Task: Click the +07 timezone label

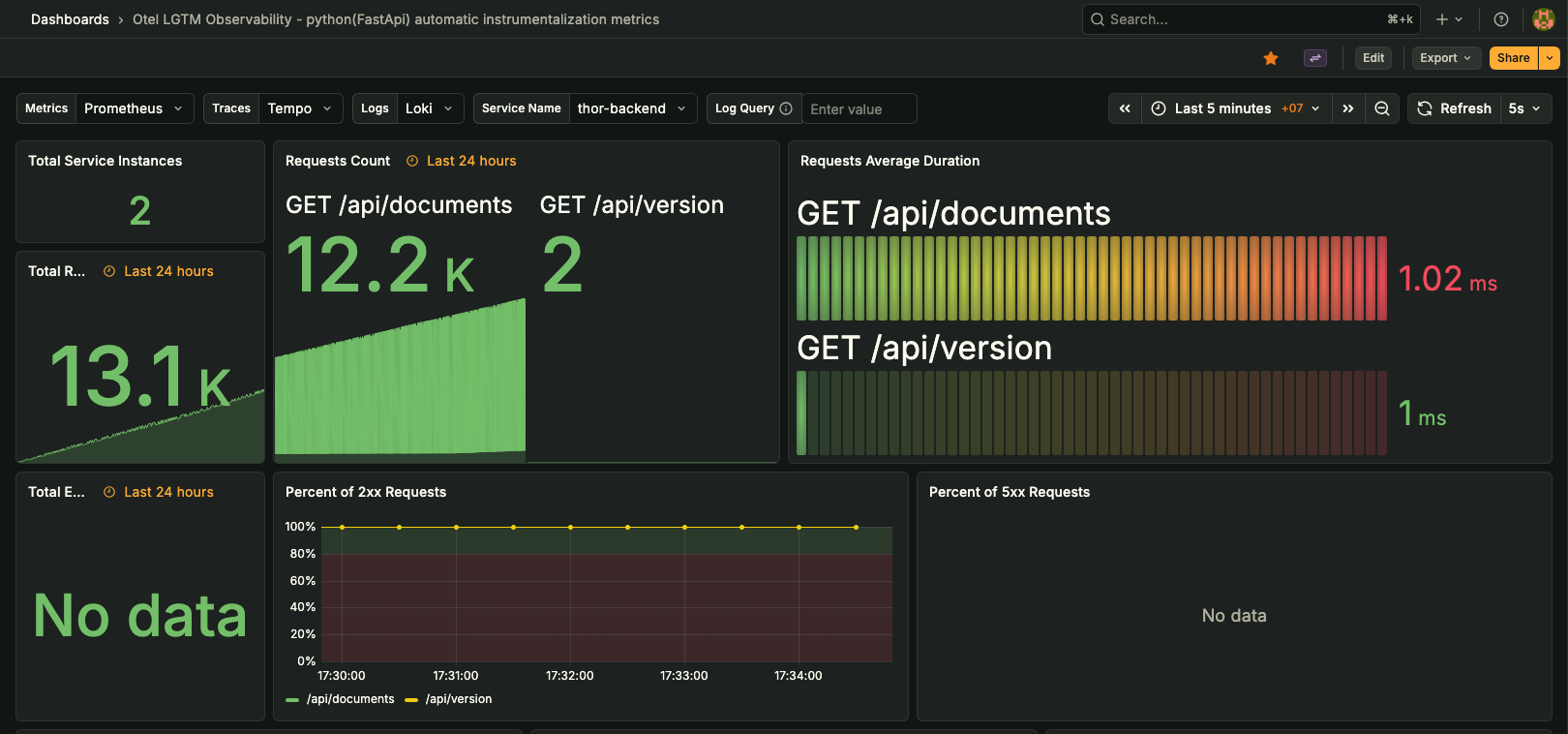Action: (x=1292, y=108)
